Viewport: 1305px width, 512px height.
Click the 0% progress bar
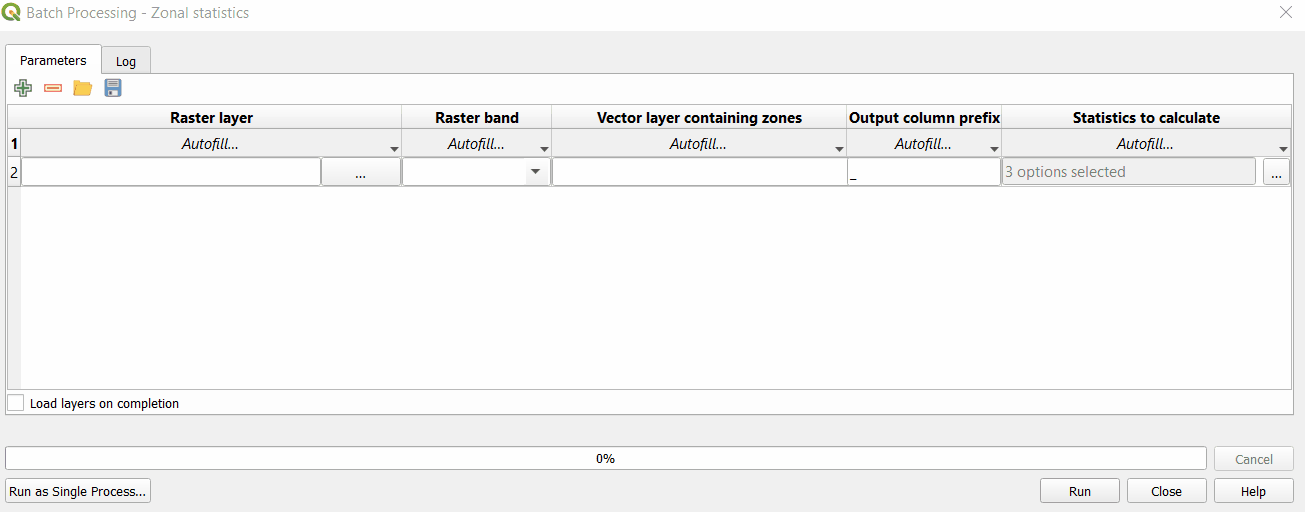(605, 459)
